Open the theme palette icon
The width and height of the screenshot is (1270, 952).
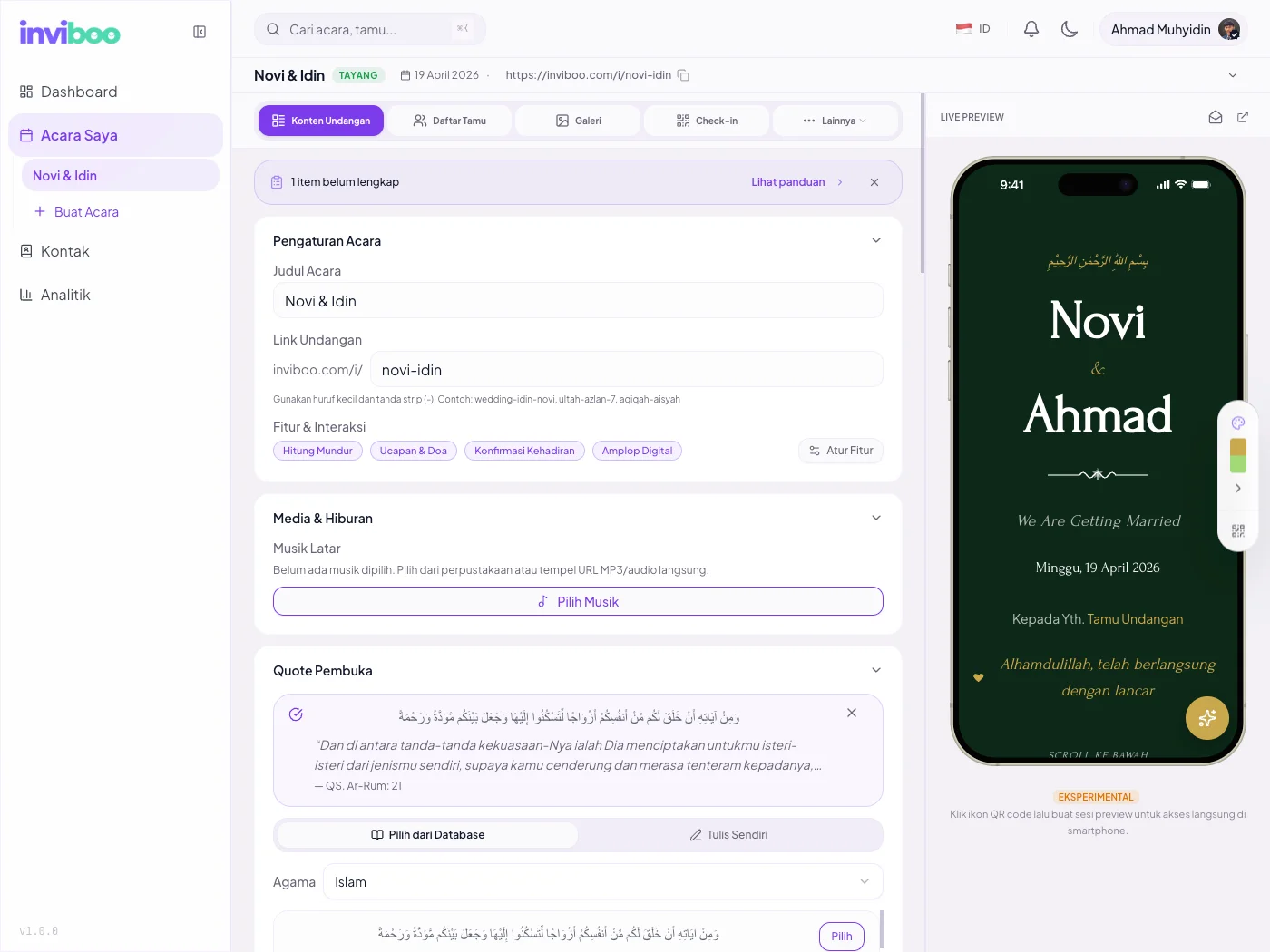tap(1238, 423)
